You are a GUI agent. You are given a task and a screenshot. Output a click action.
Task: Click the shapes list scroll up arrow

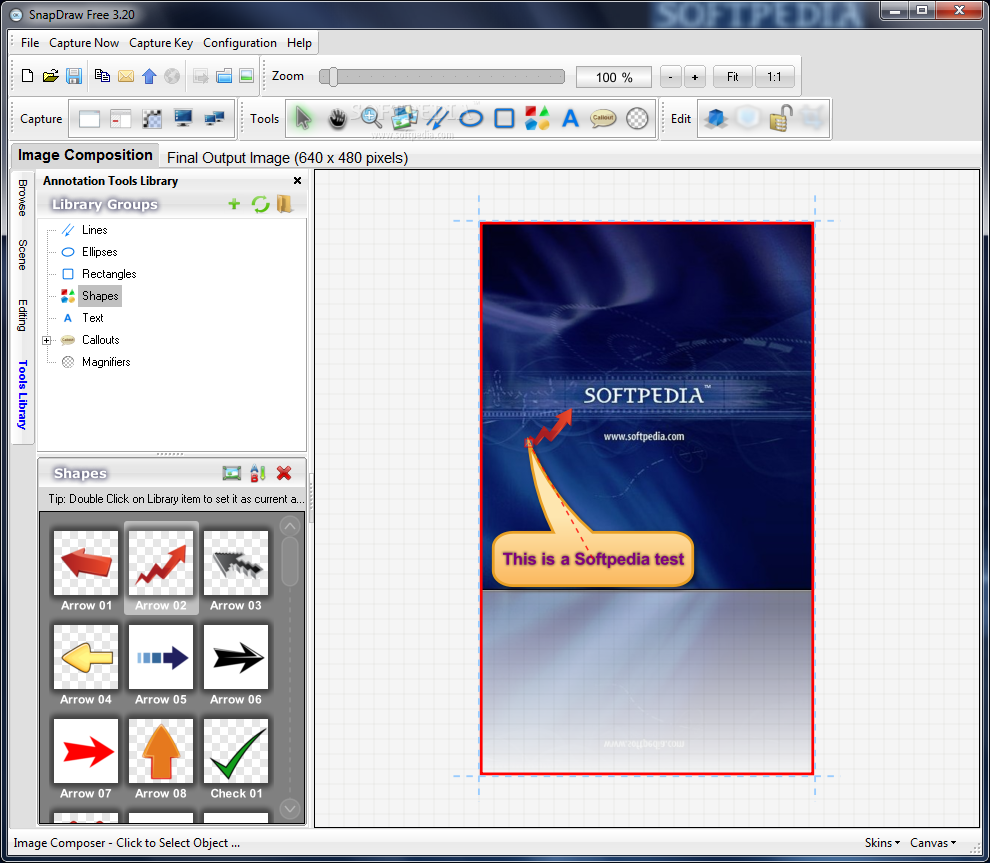(290, 525)
